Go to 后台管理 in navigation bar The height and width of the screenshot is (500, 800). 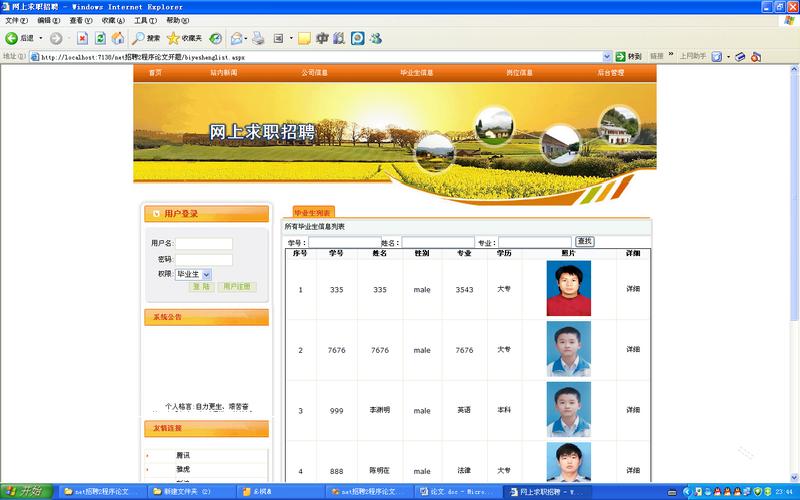610,73
